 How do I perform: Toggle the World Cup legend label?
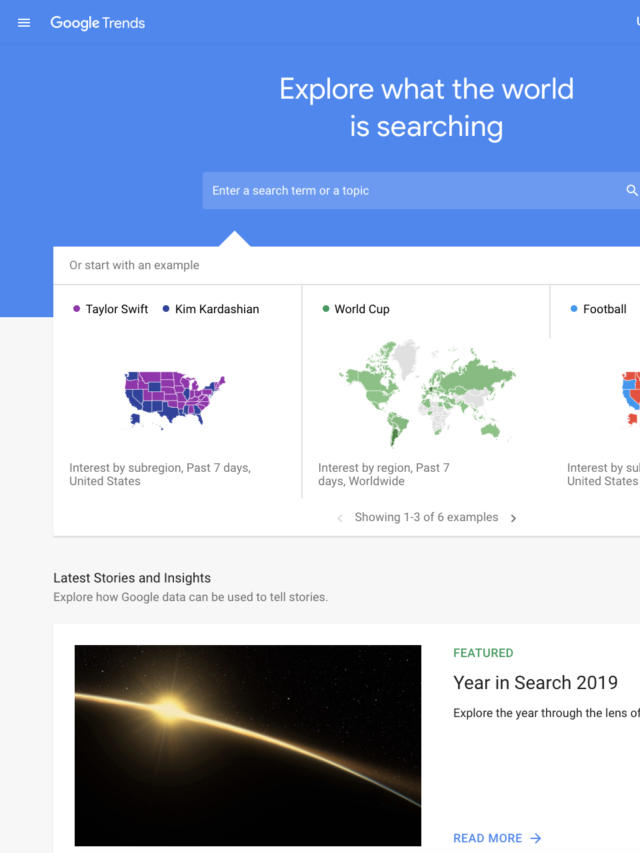(x=362, y=309)
